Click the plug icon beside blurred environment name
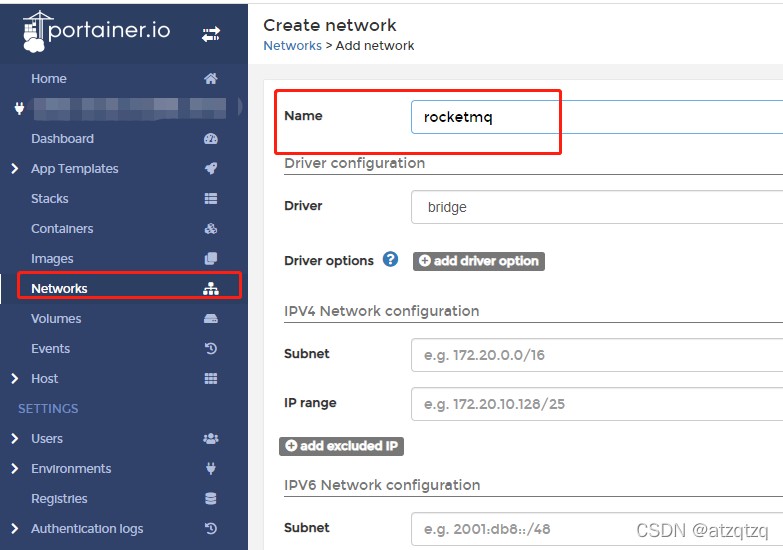This screenshot has width=783, height=550. (x=19, y=108)
